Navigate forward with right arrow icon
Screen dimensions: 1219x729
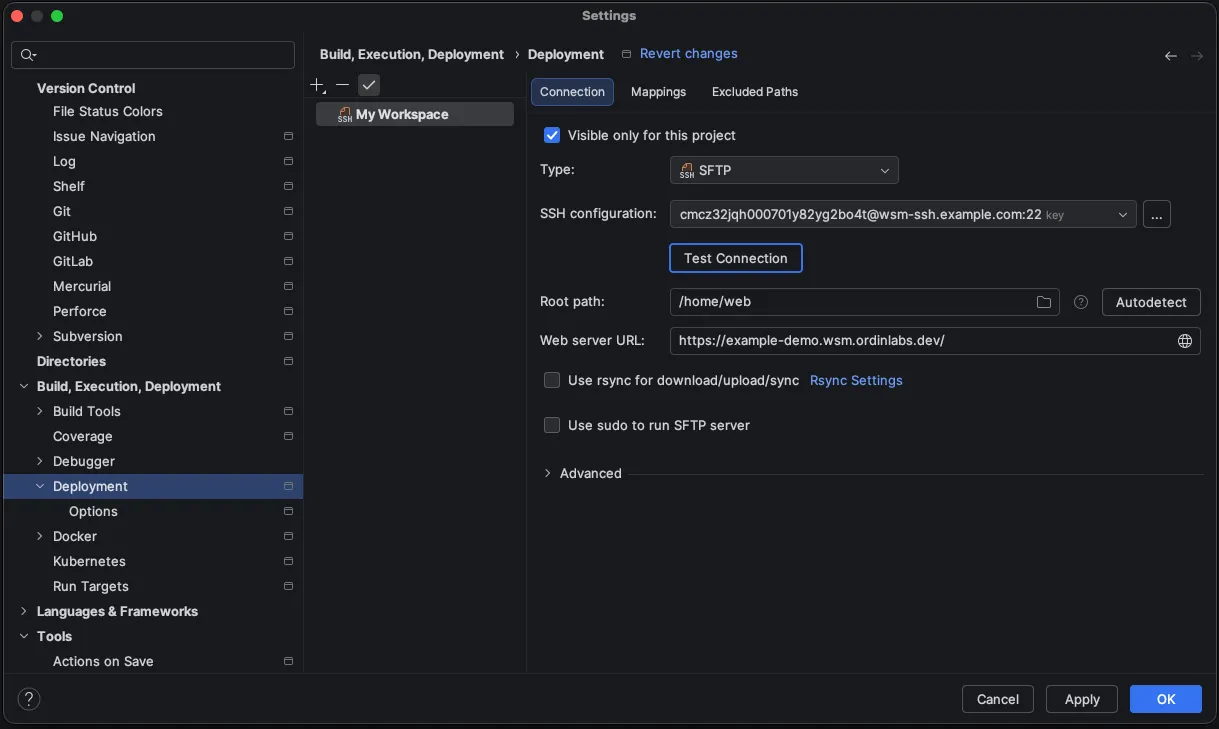point(1197,56)
